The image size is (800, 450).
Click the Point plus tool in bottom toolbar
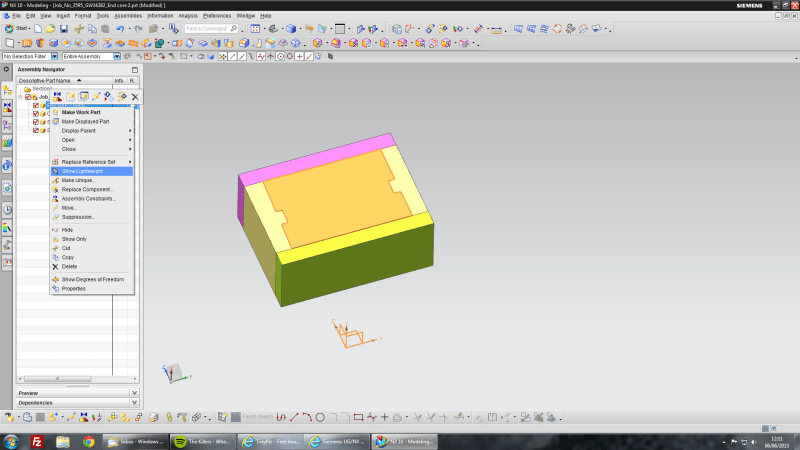pyautogui.click(x=385, y=417)
